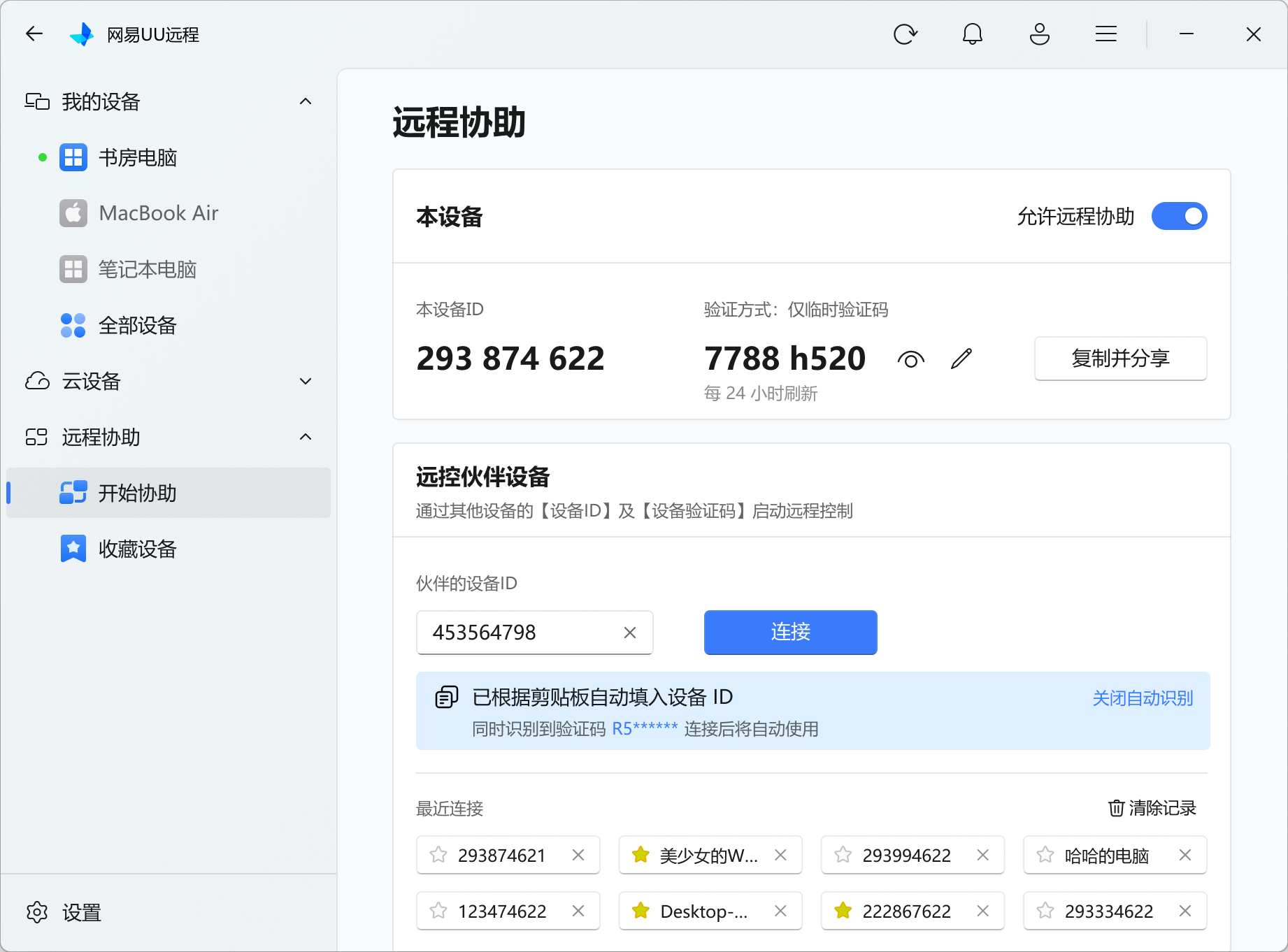Remove 123474622 from recent connections
1288x952 pixels.
coord(578,911)
